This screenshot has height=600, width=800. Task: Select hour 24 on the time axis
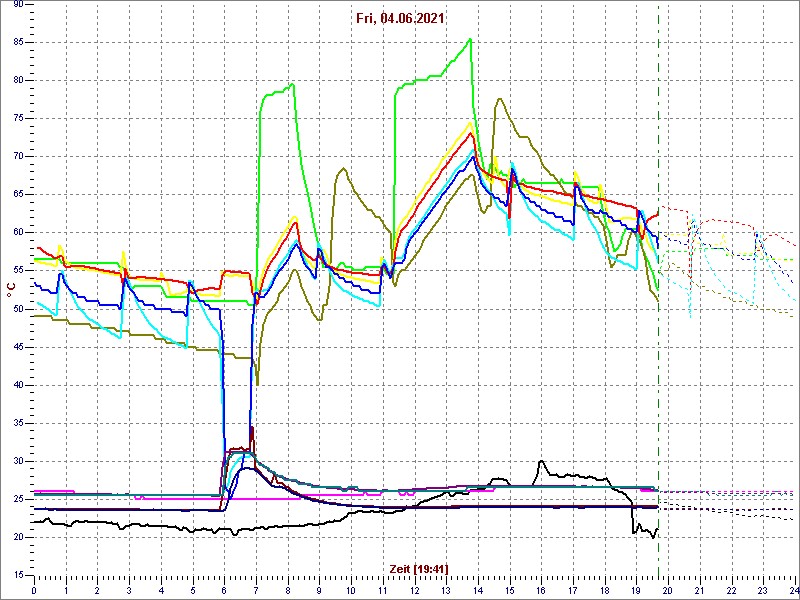pyautogui.click(x=794, y=590)
